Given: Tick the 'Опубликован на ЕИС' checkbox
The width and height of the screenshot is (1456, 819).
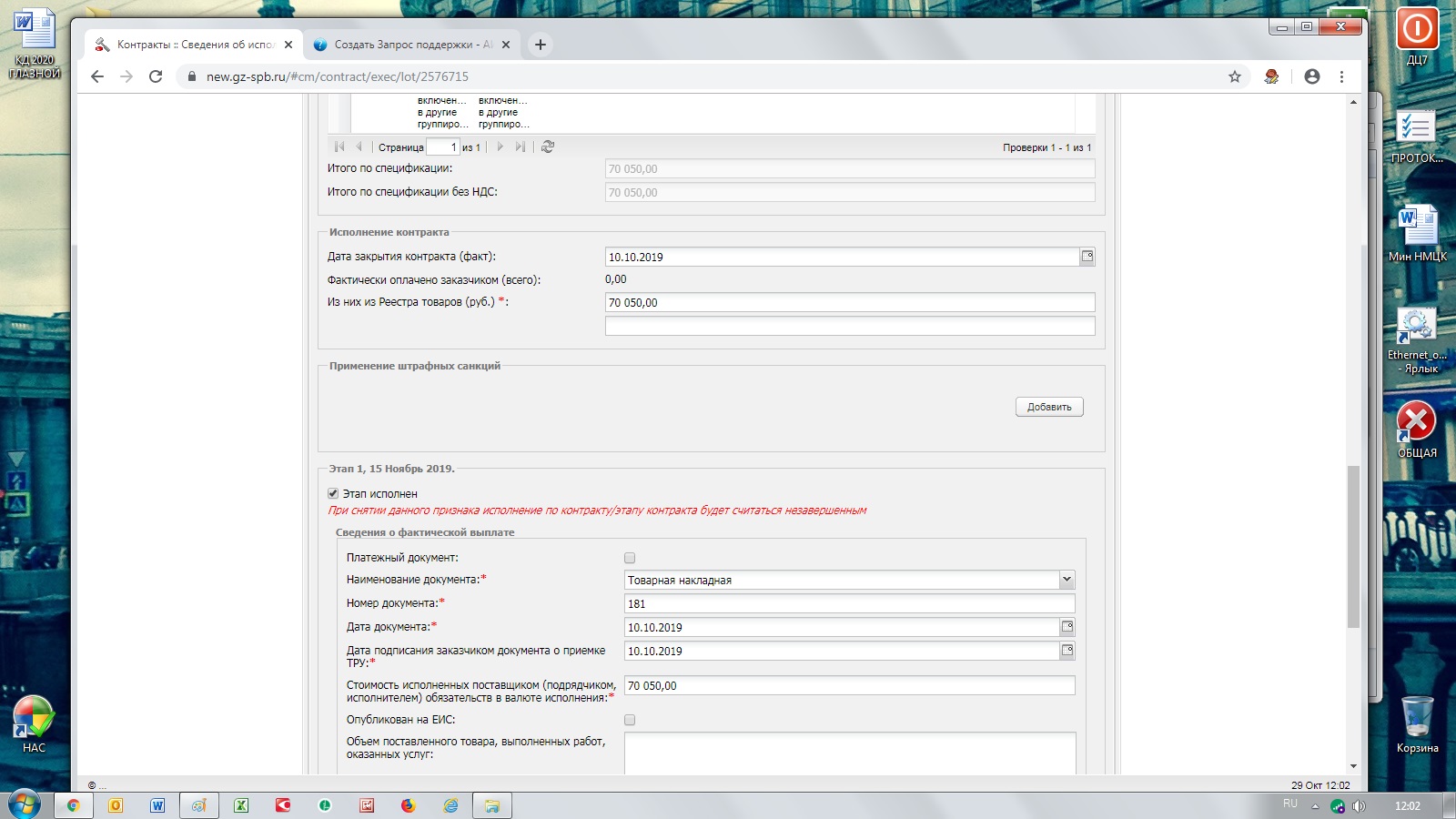Looking at the screenshot, I should tap(630, 720).
